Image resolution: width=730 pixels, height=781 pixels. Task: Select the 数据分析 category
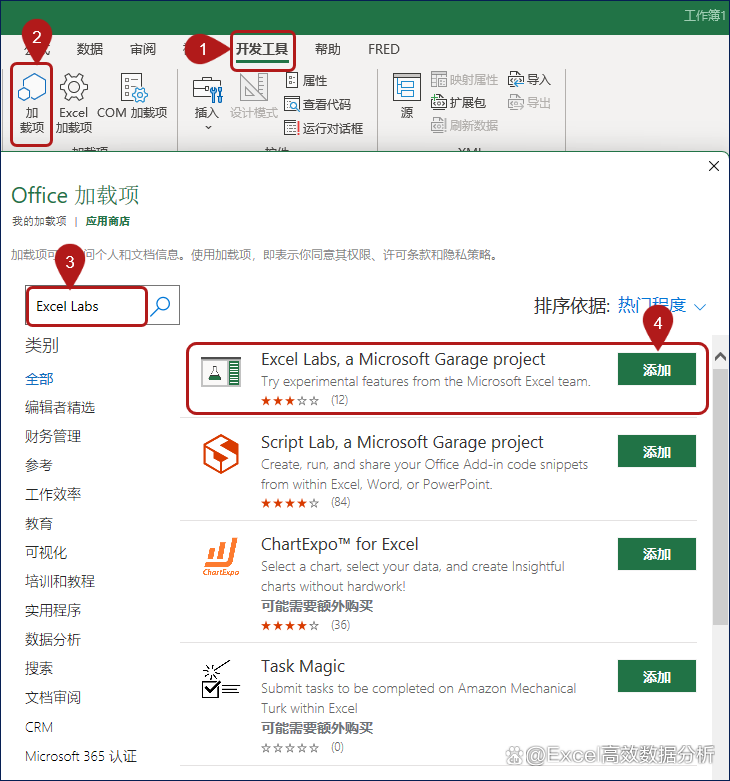point(53,639)
